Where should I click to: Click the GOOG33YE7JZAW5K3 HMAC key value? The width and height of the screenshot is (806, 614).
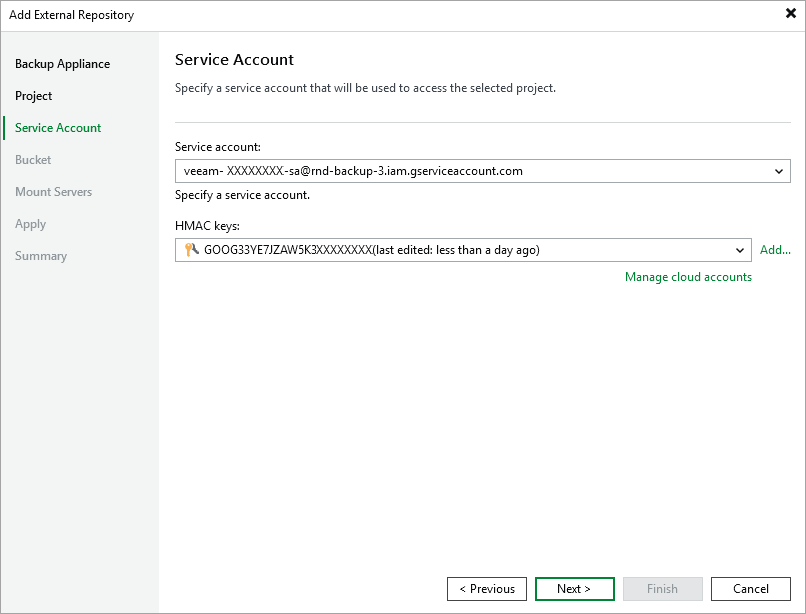pyautogui.click(x=372, y=250)
